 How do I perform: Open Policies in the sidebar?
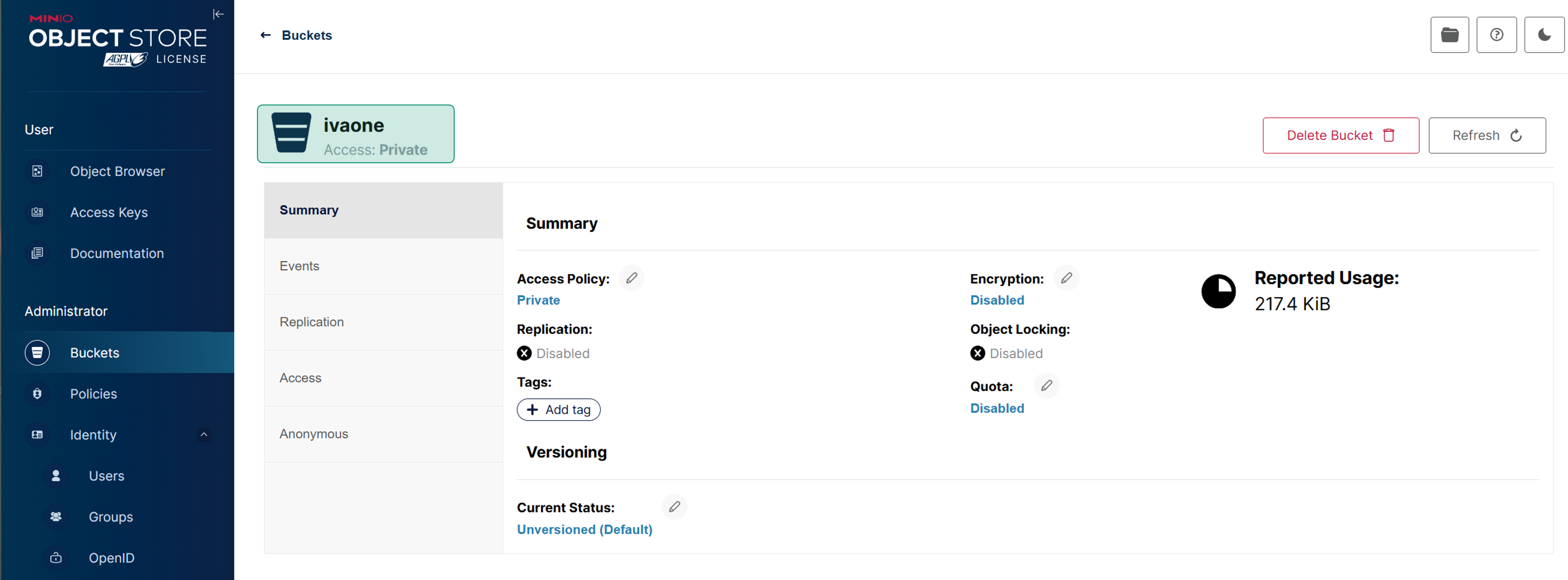pos(93,394)
